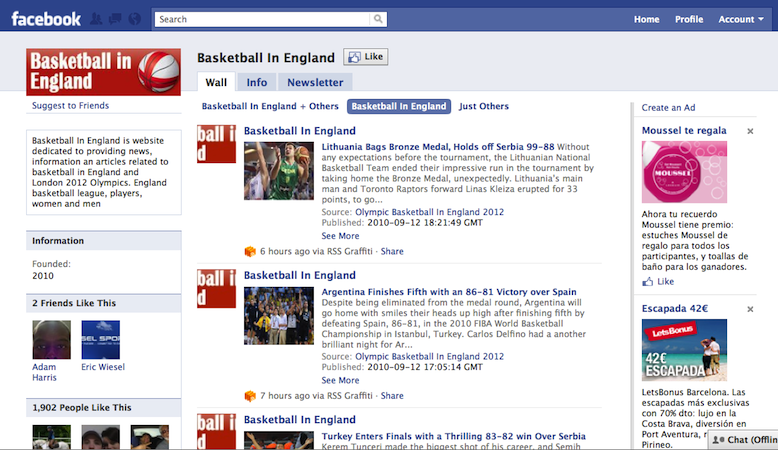Open Eric Wiesel profile picture

point(101,339)
